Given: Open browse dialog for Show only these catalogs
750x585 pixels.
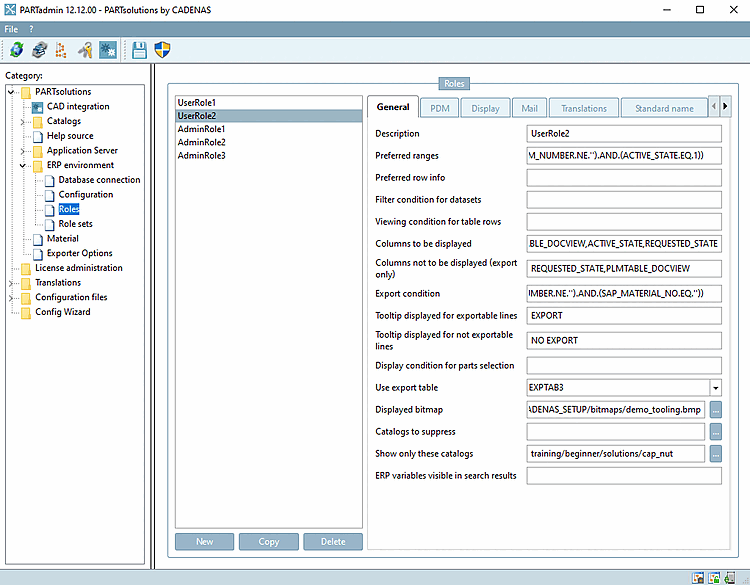Looking at the screenshot, I should (716, 453).
